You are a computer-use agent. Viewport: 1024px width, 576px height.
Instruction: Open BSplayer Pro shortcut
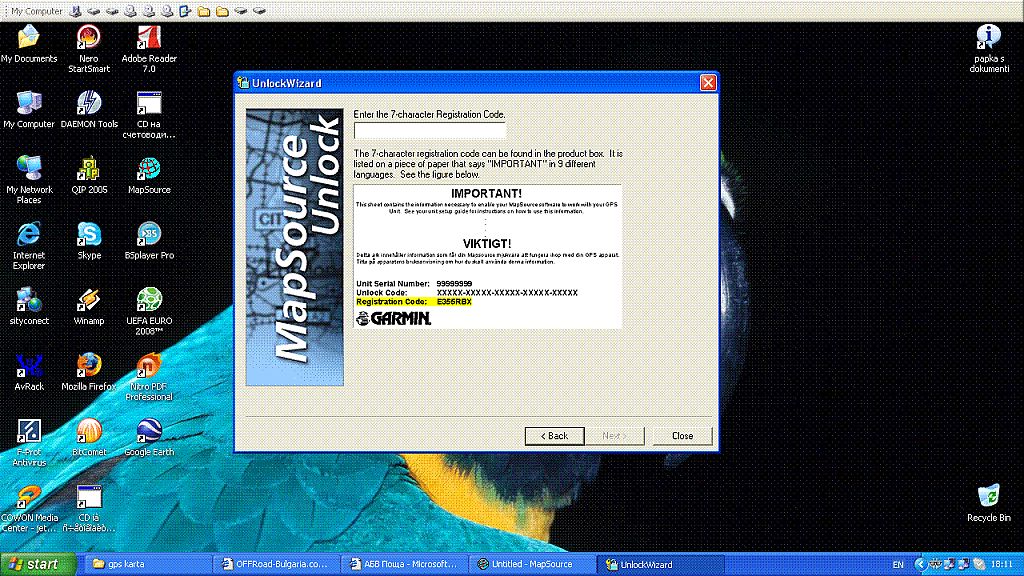point(149,235)
